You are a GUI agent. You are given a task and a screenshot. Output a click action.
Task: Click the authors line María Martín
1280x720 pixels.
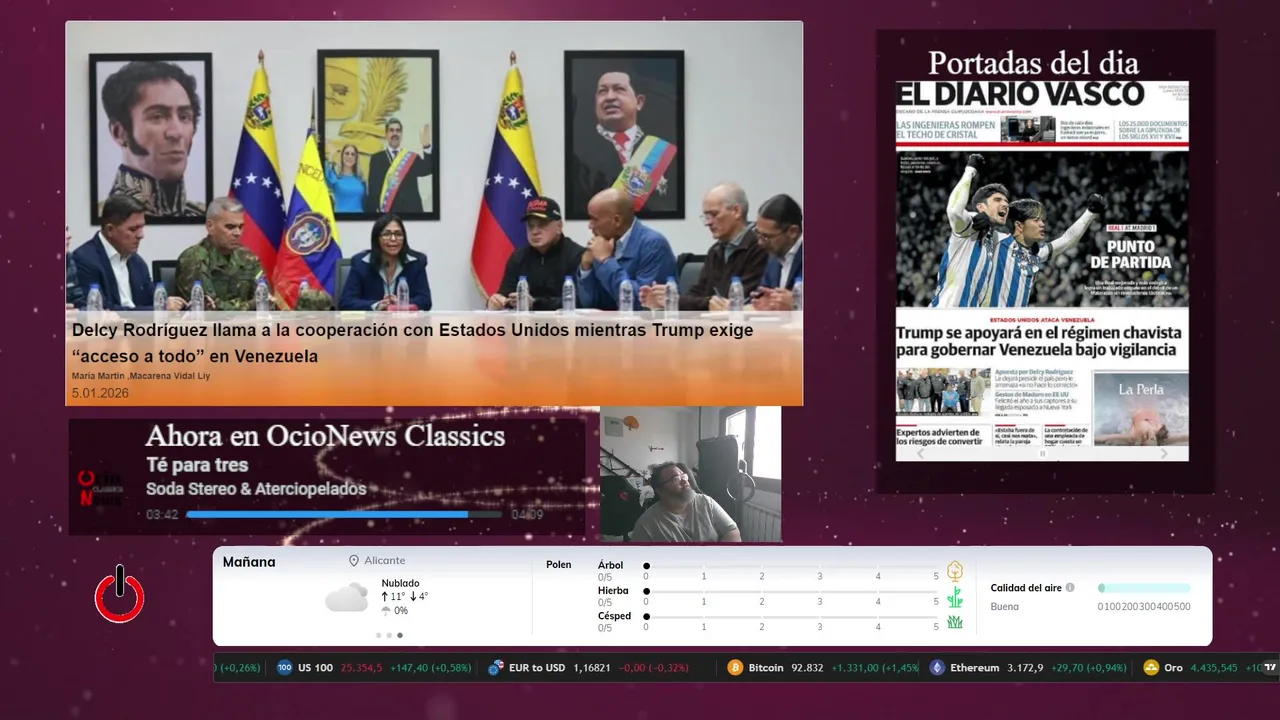[x=141, y=376]
